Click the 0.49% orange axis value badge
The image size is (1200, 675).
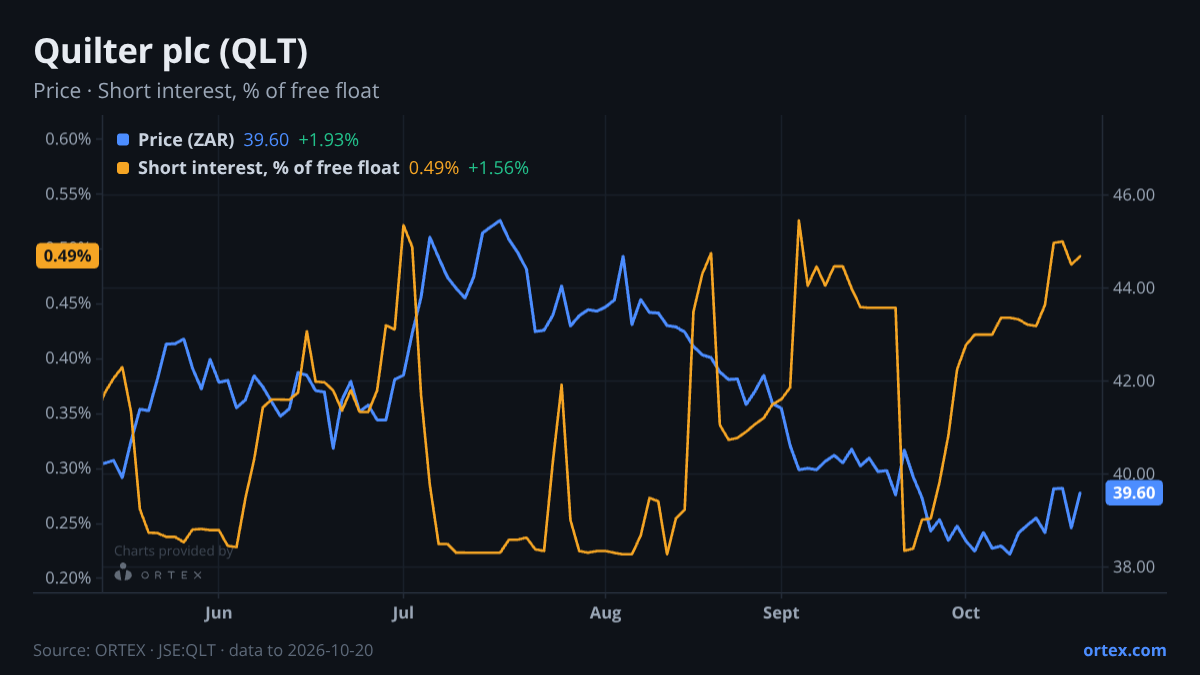68,256
